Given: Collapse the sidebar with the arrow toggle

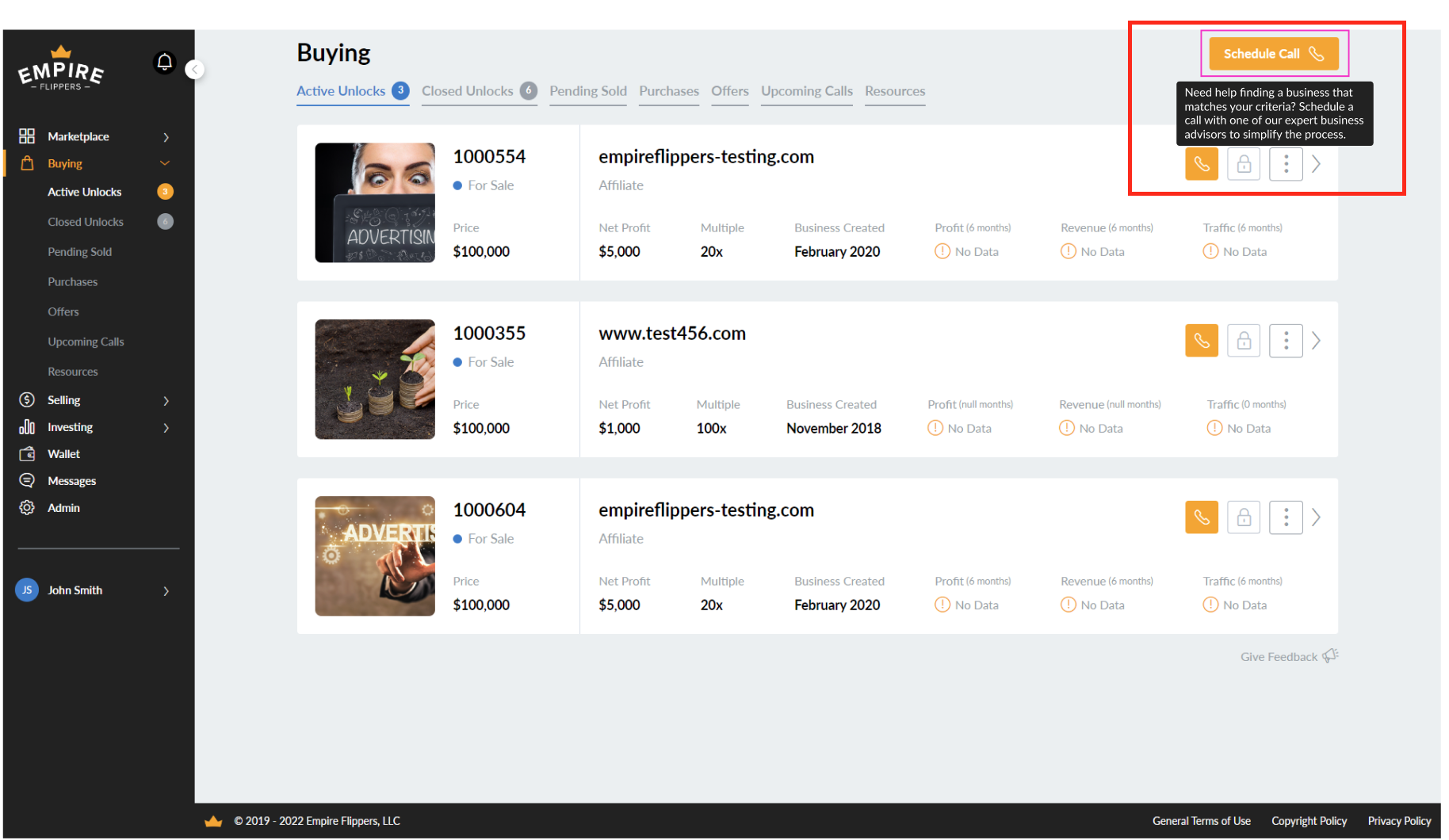Looking at the screenshot, I should [x=195, y=70].
